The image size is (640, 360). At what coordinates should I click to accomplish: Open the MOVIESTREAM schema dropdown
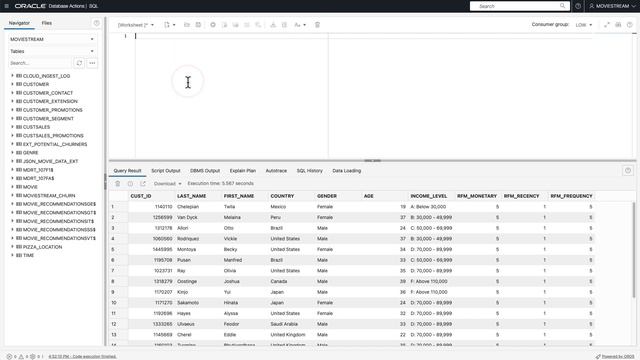[x=52, y=39]
